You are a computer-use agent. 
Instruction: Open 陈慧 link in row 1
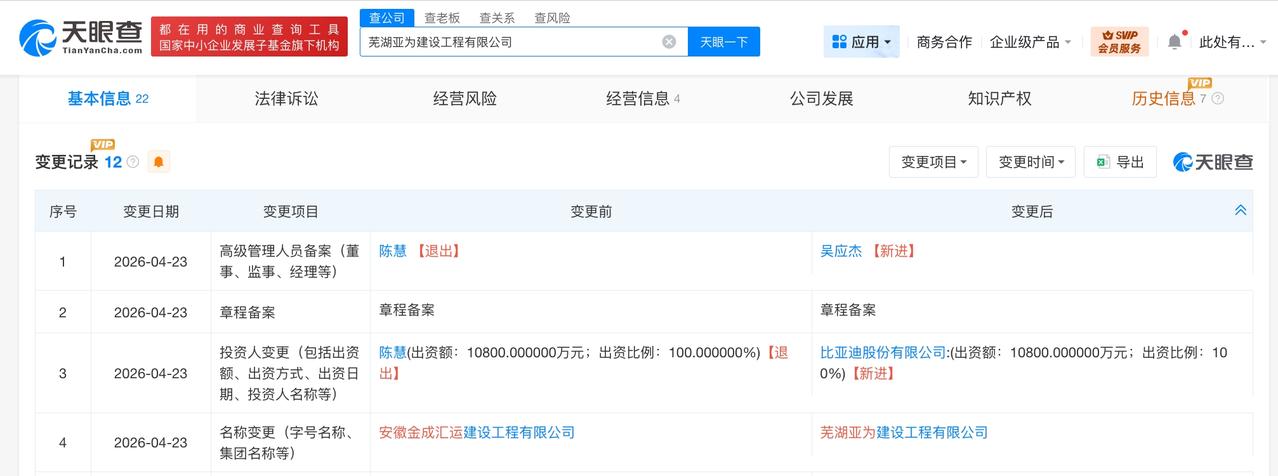(393, 251)
